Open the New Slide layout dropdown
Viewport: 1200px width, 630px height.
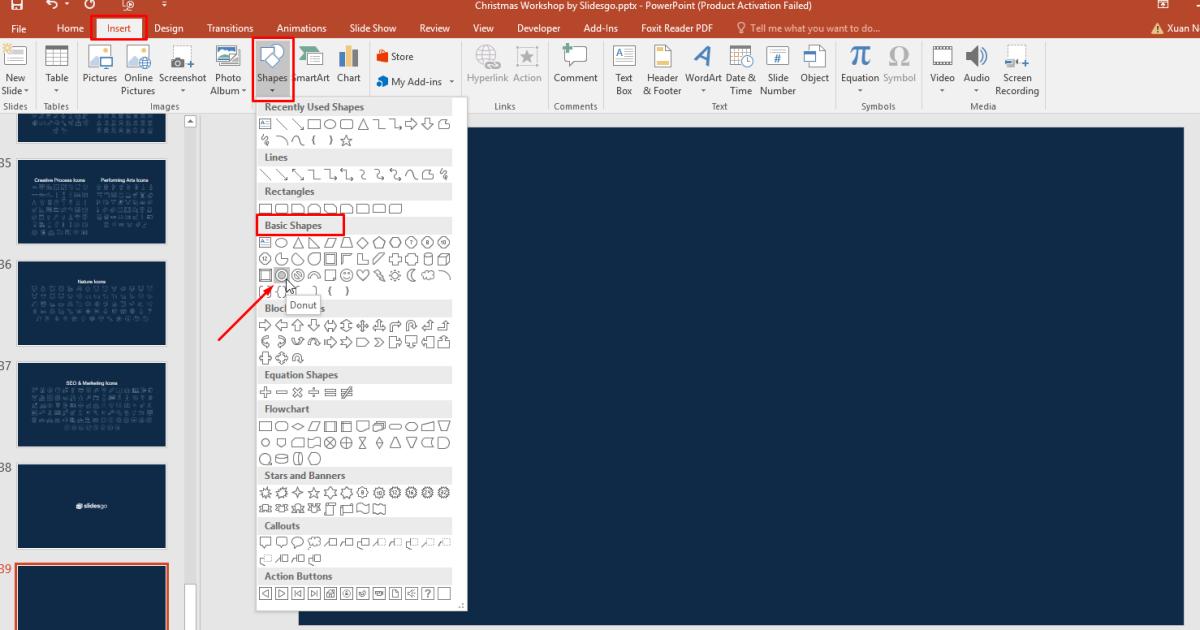coord(16,90)
